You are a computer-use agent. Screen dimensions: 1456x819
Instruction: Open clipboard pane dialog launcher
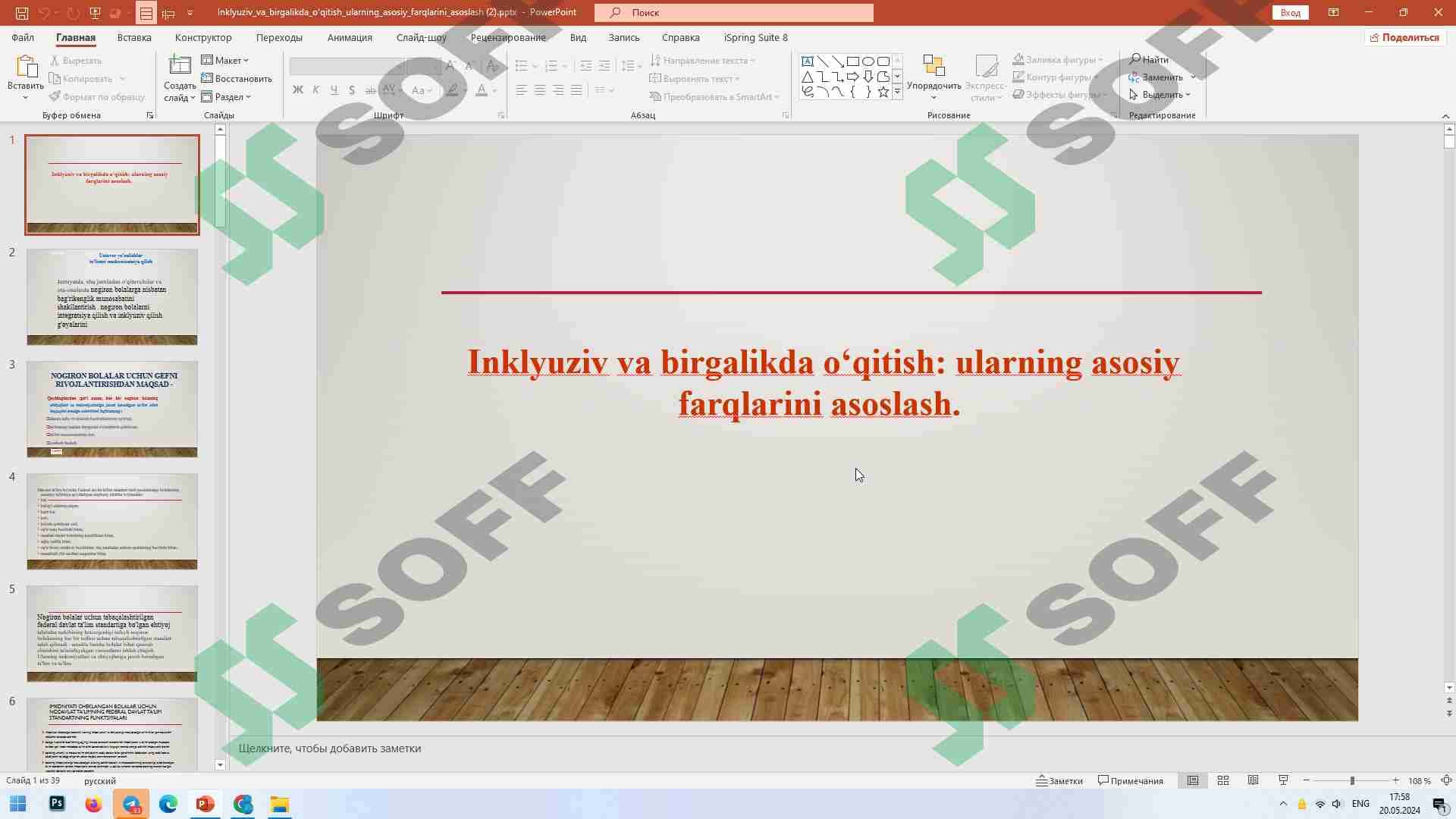coord(149,115)
